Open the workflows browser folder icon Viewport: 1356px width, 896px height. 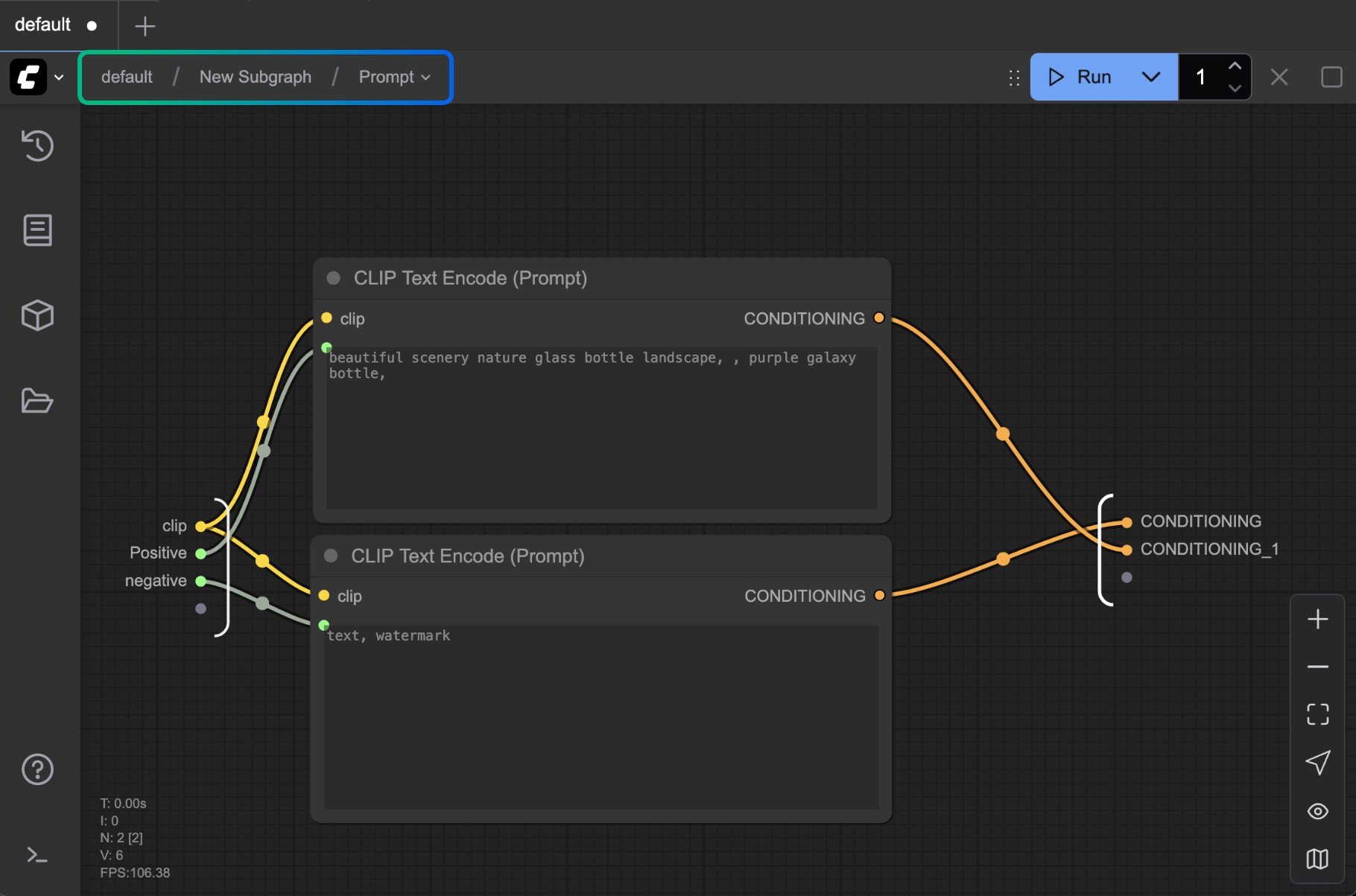click(x=37, y=401)
